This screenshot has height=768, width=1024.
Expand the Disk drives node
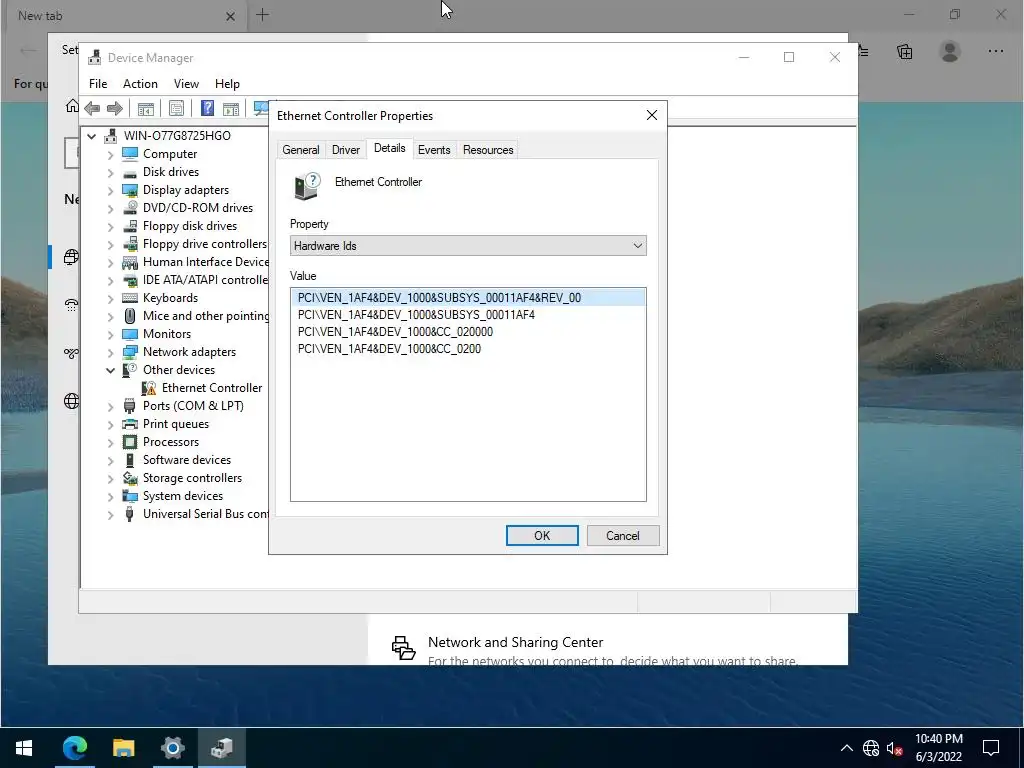[110, 172]
